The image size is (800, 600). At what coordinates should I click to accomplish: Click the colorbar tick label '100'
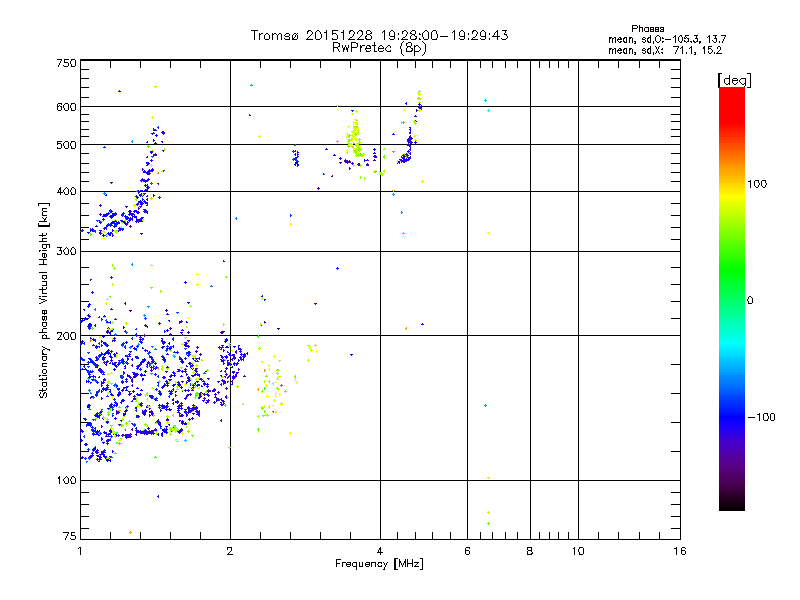757,184
